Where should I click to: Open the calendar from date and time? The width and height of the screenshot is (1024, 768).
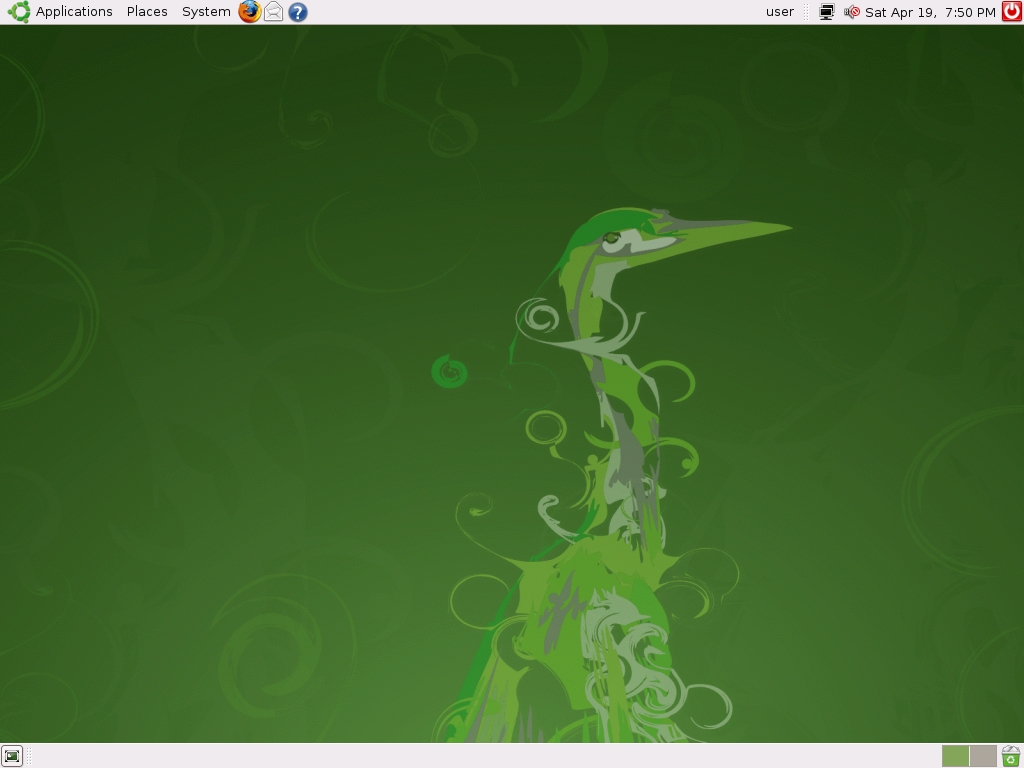[x=930, y=12]
